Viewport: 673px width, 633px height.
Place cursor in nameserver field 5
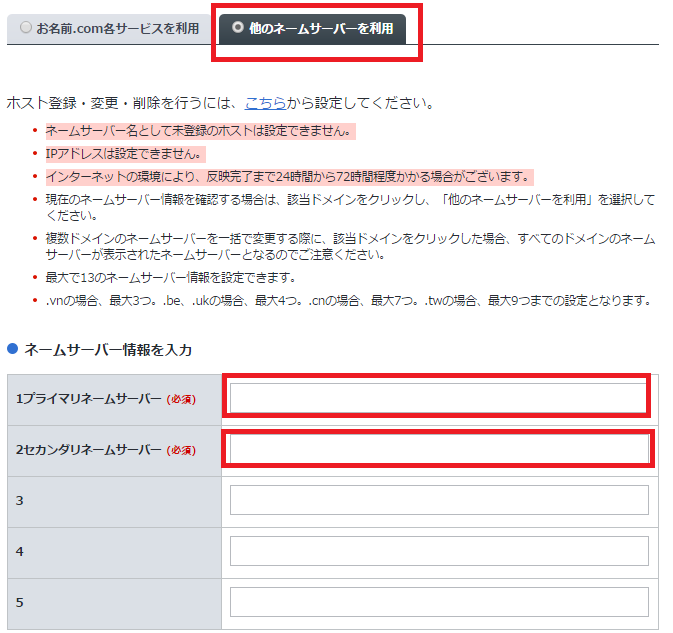coord(438,602)
